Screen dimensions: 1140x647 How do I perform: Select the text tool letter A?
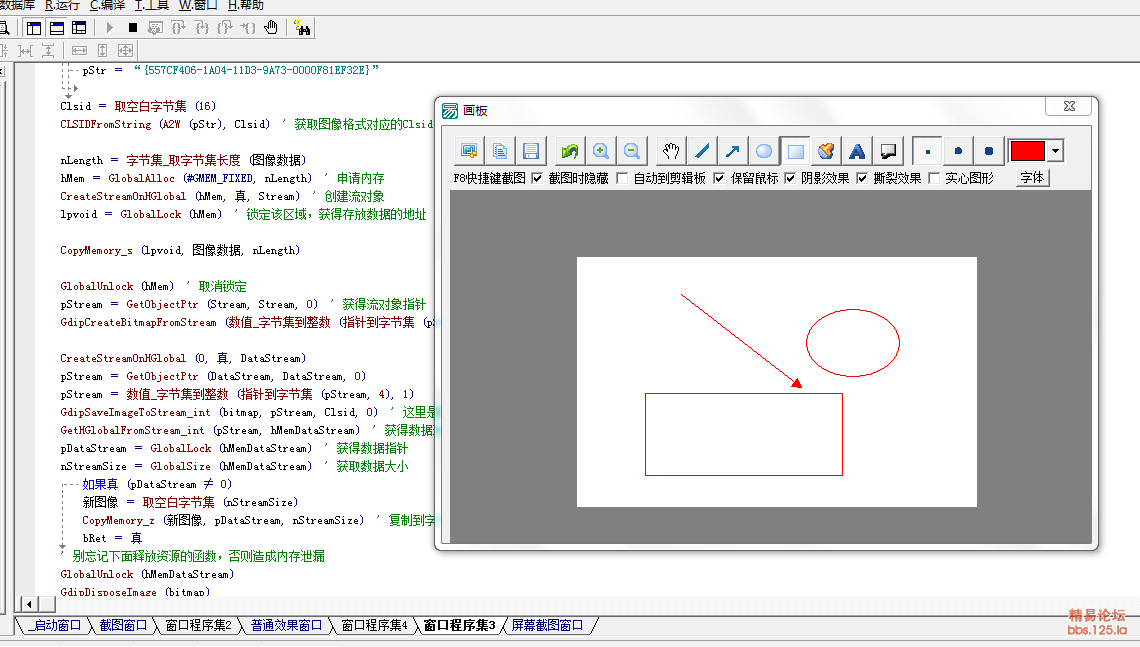point(858,151)
